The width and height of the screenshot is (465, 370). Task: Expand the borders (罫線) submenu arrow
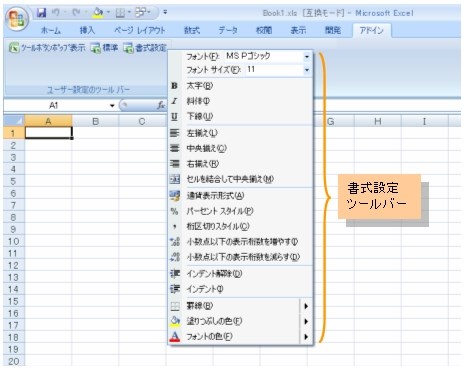(x=306, y=306)
